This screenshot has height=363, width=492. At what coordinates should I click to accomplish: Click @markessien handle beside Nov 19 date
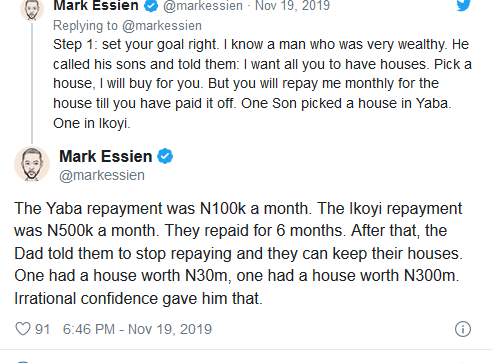(203, 6)
